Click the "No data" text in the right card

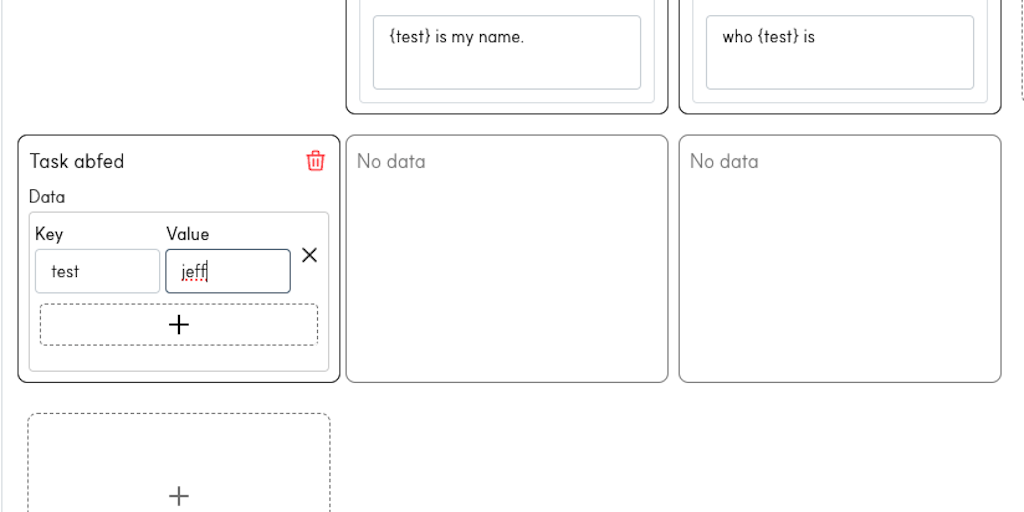point(724,161)
